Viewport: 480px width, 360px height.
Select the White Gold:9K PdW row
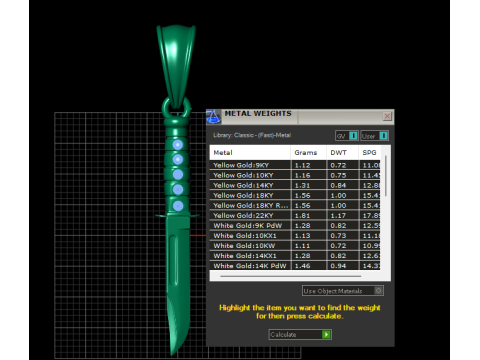click(x=295, y=225)
